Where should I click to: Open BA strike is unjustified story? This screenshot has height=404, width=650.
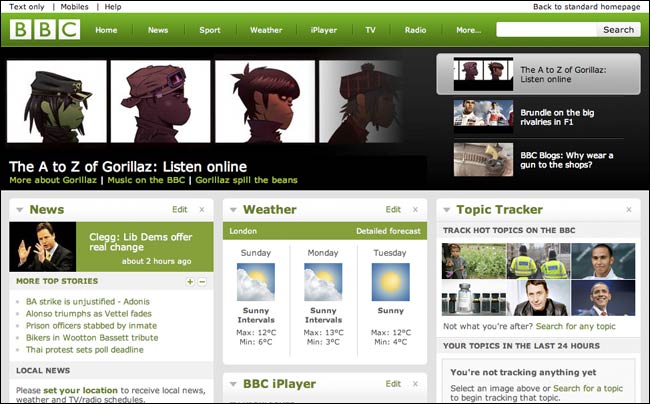[x=88, y=302]
